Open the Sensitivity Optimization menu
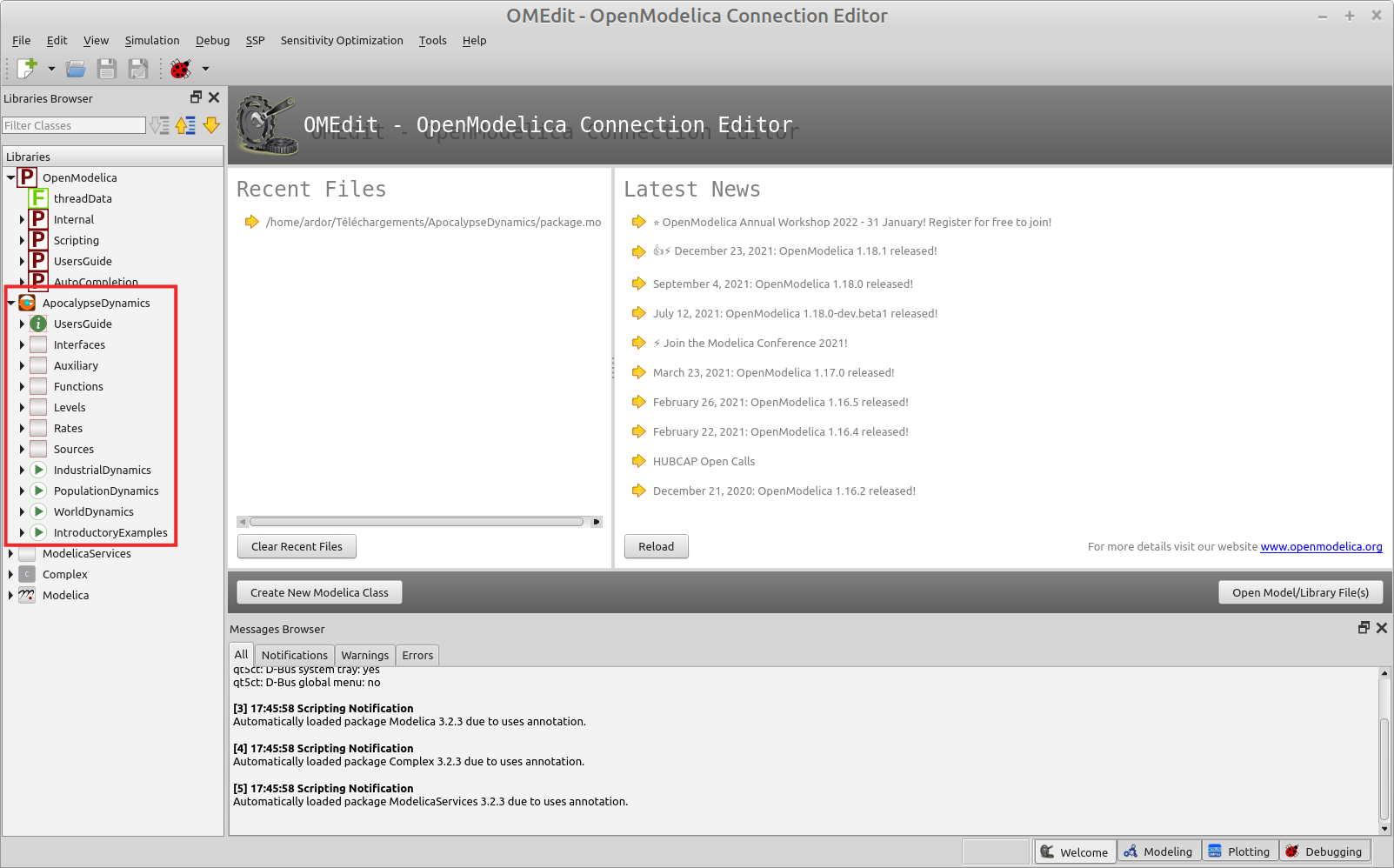Screen dimensions: 1394x868 click(x=342, y=41)
